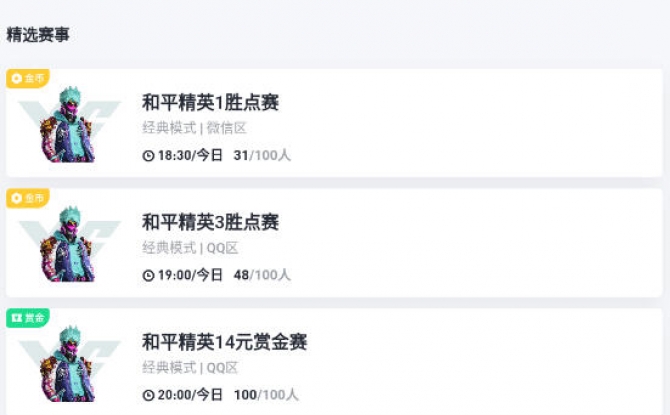
Task: Open the 和平精英1胜点赛 title
Action: click(210, 103)
